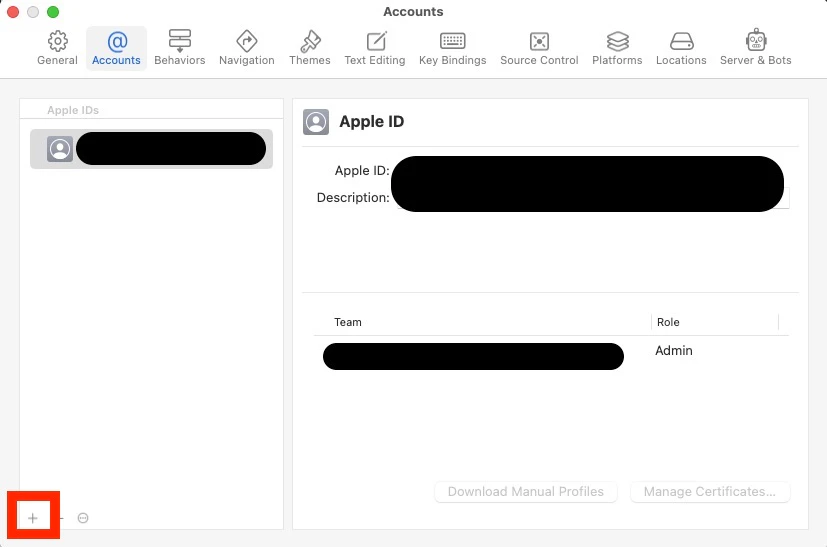The height and width of the screenshot is (547, 827).
Task: Switch to the Navigation preferences tab
Action: [x=247, y=48]
